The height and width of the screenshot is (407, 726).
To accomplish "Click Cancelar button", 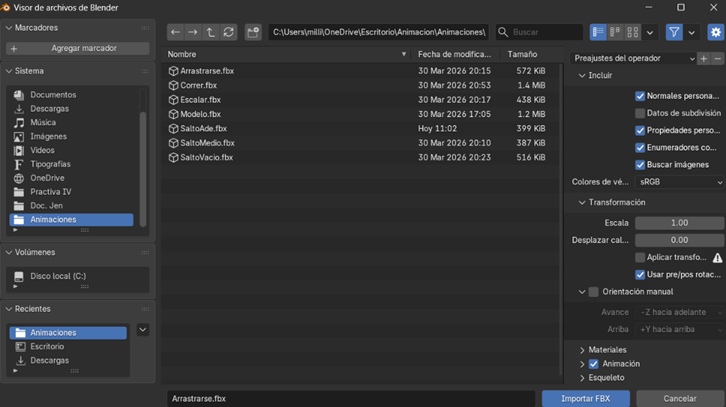I will click(x=680, y=398).
